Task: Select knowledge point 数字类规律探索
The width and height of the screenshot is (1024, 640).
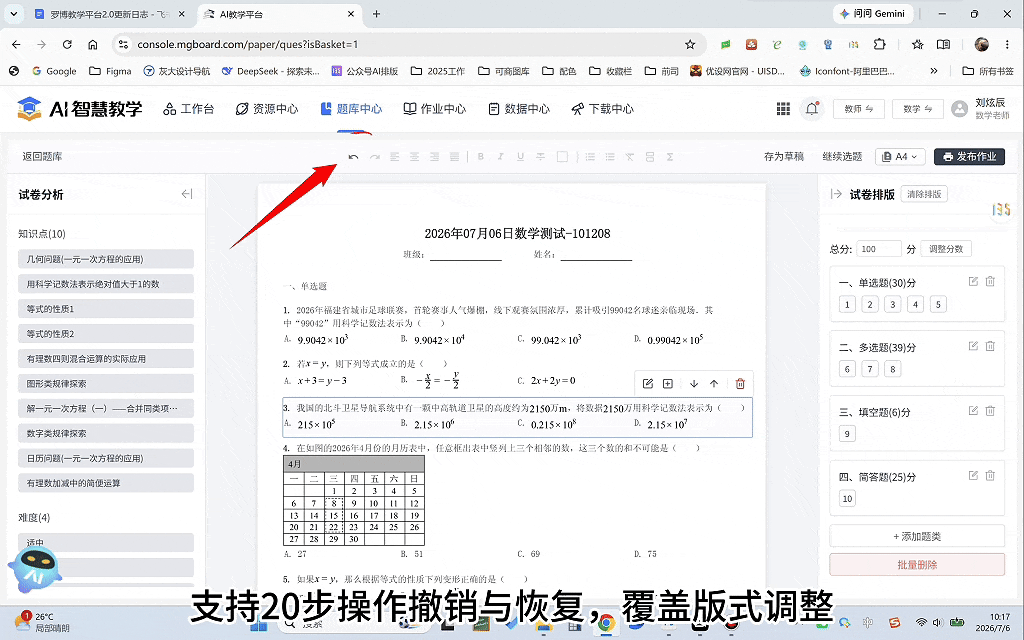Action: pos(106,433)
